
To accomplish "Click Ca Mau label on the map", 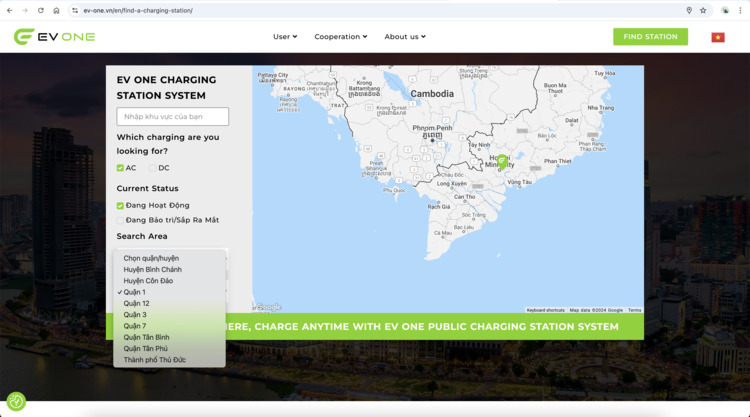I will 443,233.
